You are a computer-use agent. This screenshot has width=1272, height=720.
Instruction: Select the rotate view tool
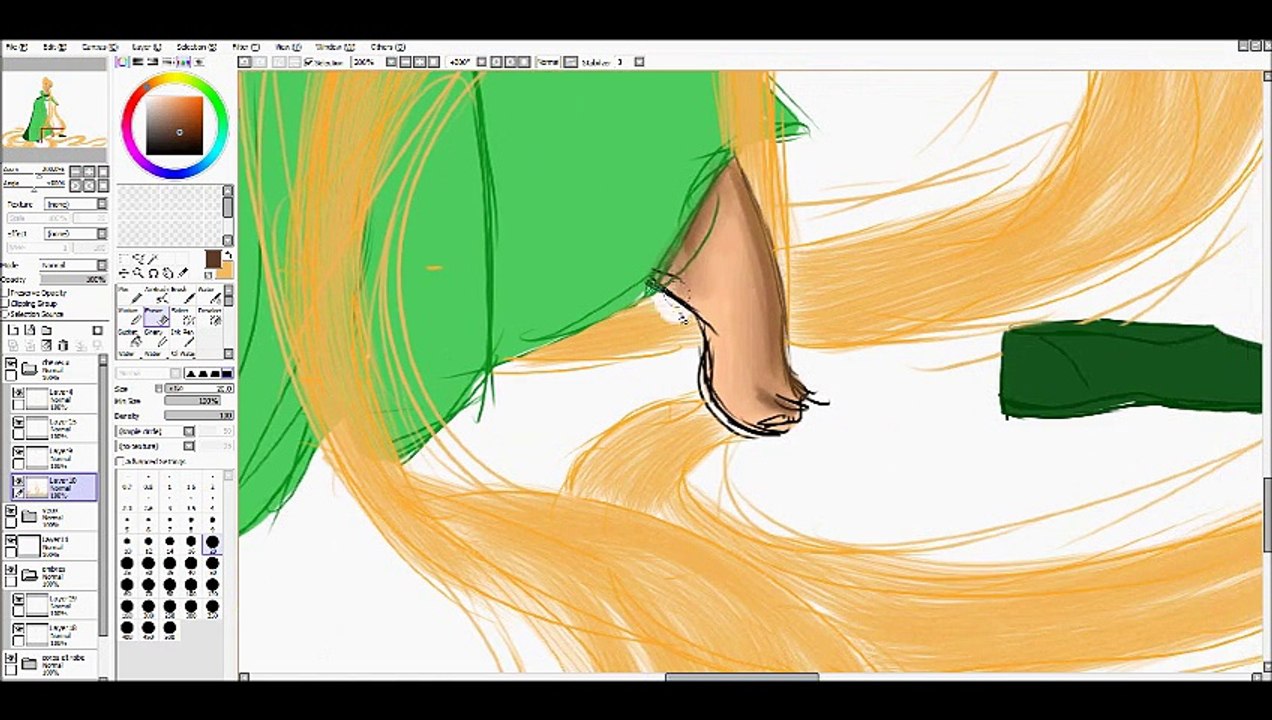point(153,273)
